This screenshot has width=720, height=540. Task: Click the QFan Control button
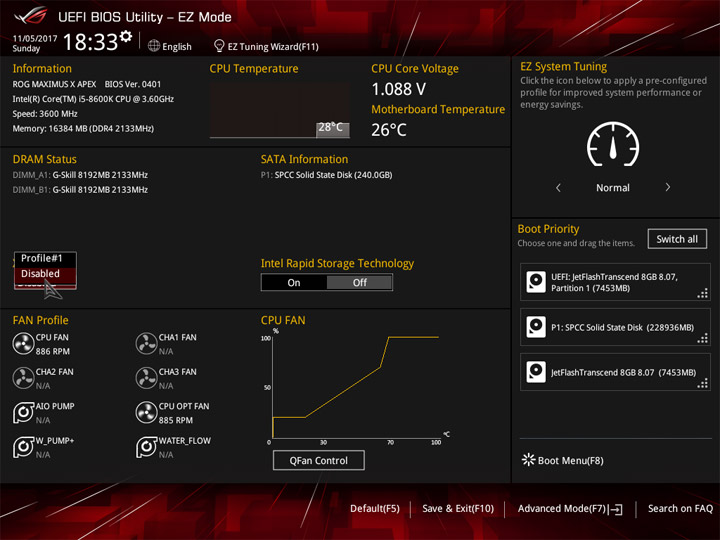(319, 460)
